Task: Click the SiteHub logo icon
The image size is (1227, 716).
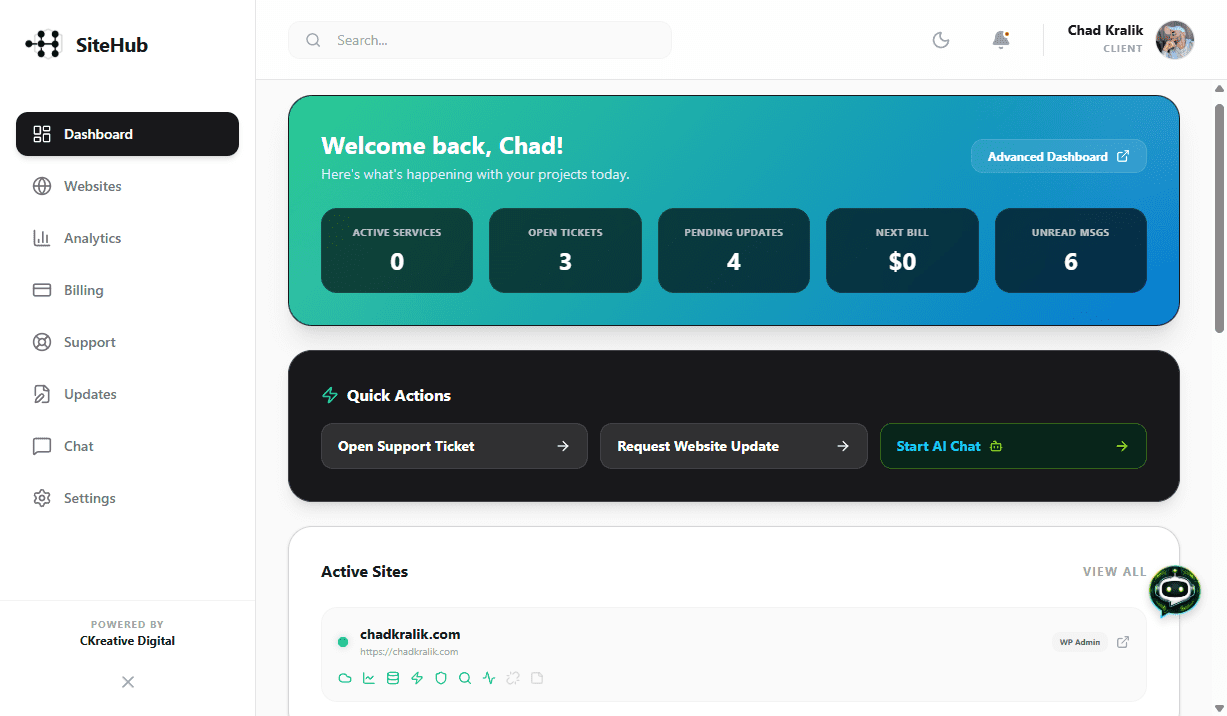Action: click(x=43, y=44)
